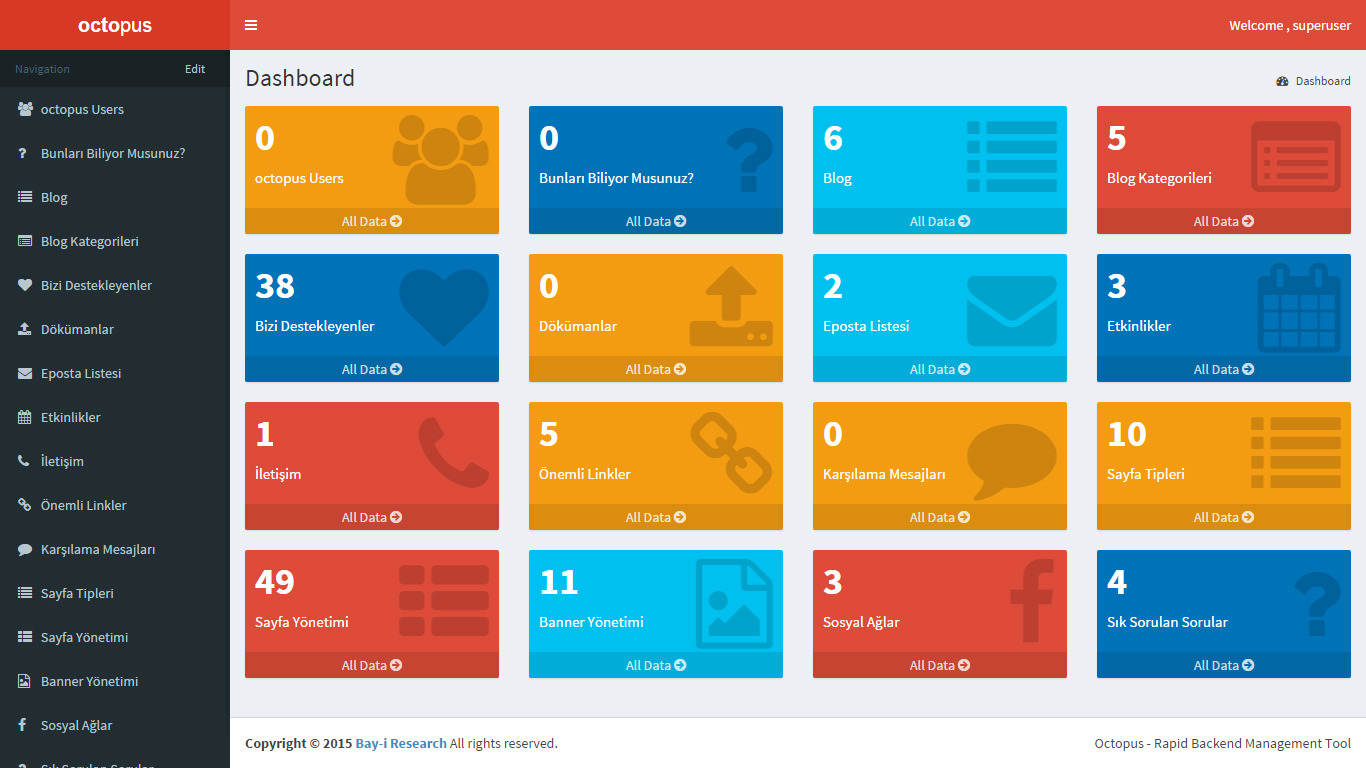Select the Dökümanlar upload icon
The height and width of the screenshot is (768, 1366).
733,303
